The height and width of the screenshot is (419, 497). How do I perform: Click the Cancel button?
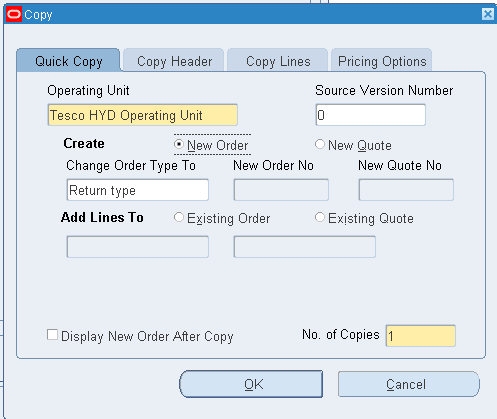tap(409, 384)
